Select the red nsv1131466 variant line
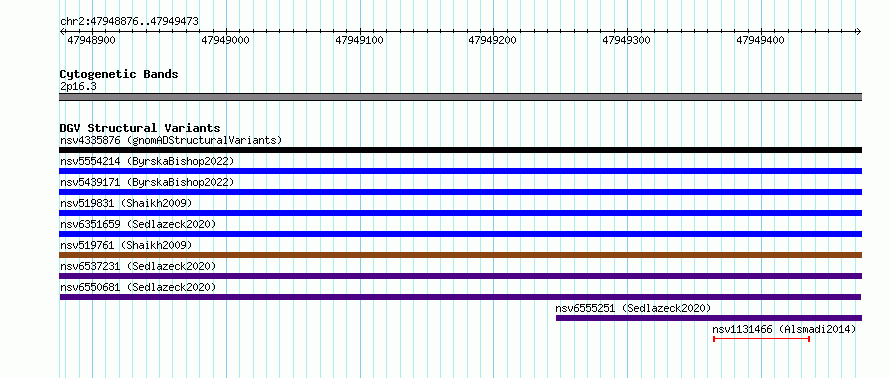The width and height of the screenshot is (890, 378). (761, 339)
